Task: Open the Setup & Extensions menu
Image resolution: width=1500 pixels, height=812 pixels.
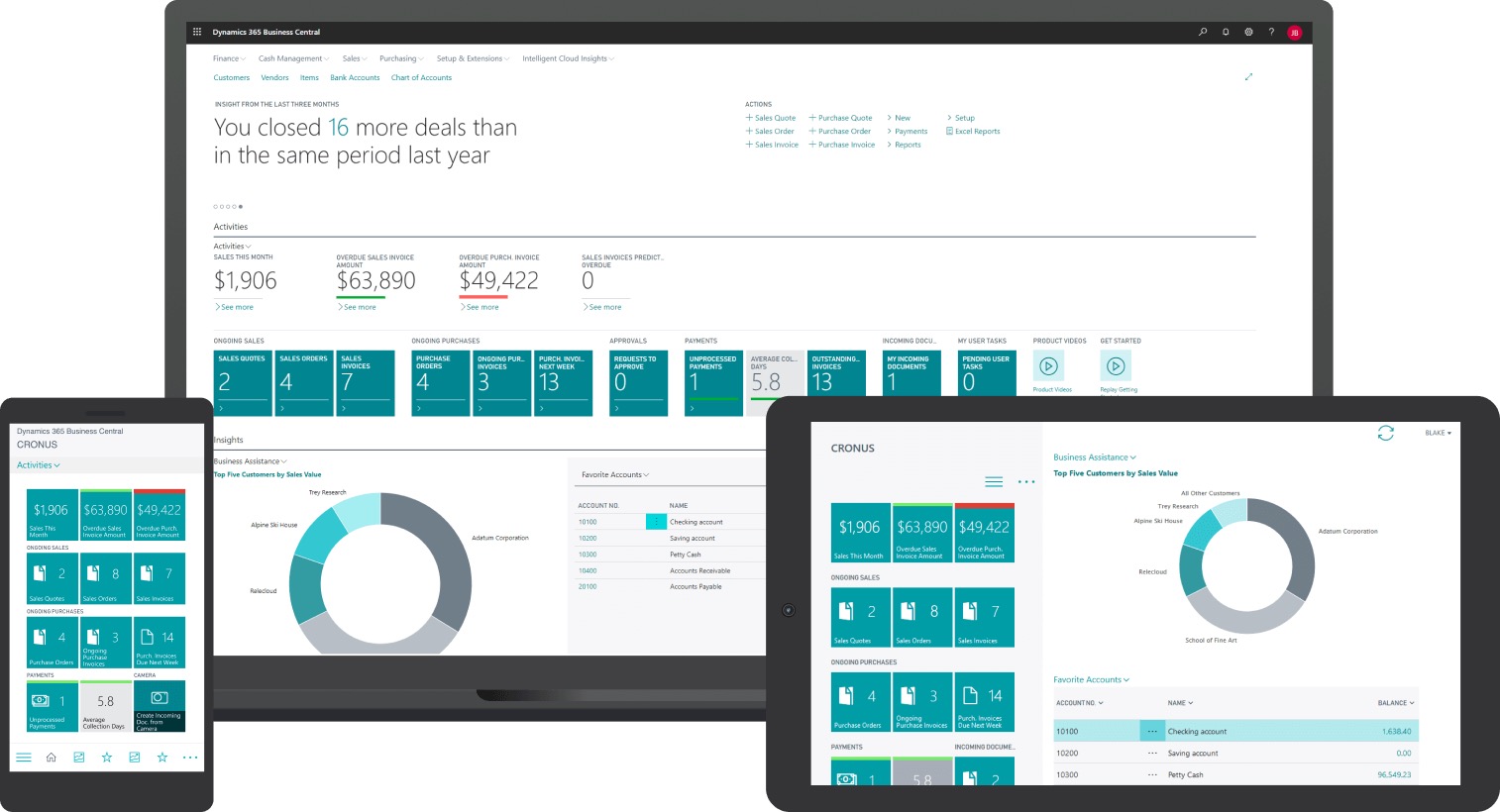Action: coord(473,57)
